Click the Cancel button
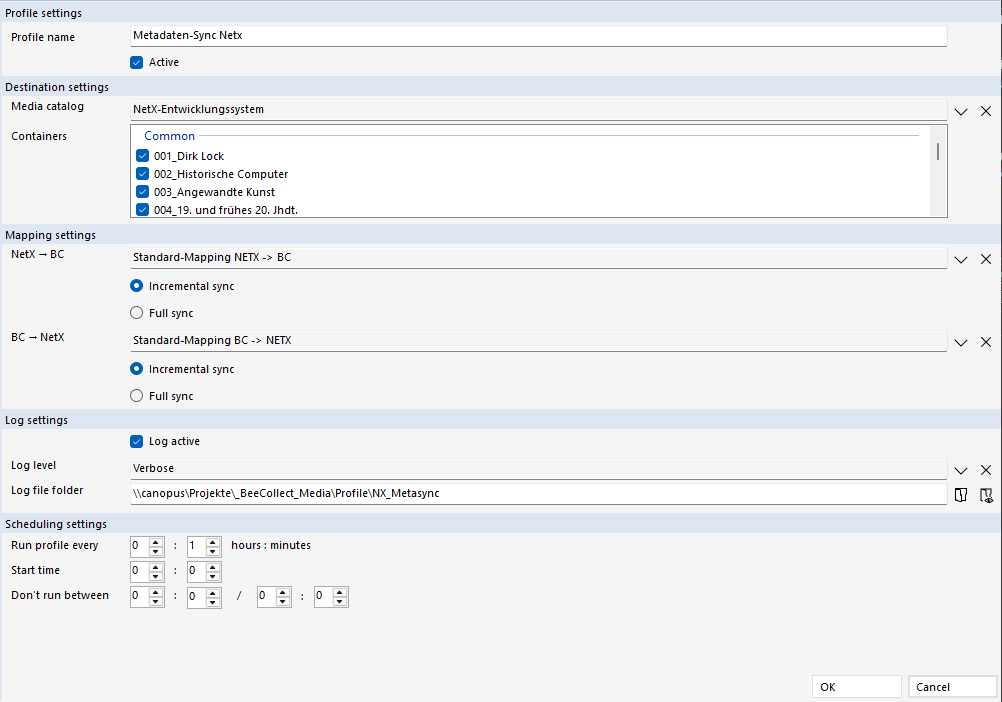The height and width of the screenshot is (702, 1002). point(952,687)
